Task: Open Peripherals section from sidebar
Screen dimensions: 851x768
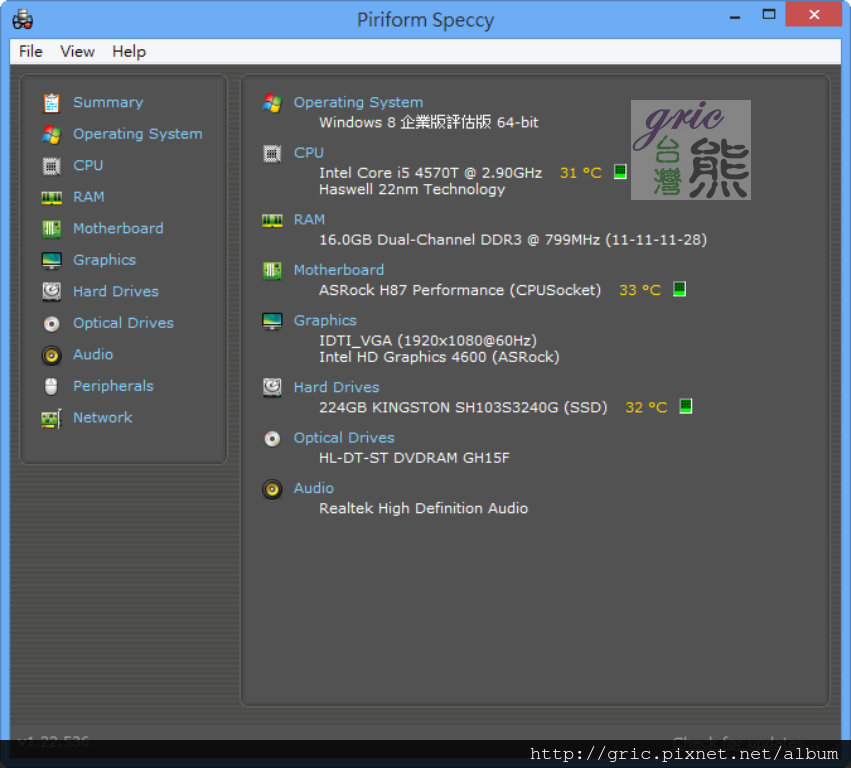Action: 113,386
